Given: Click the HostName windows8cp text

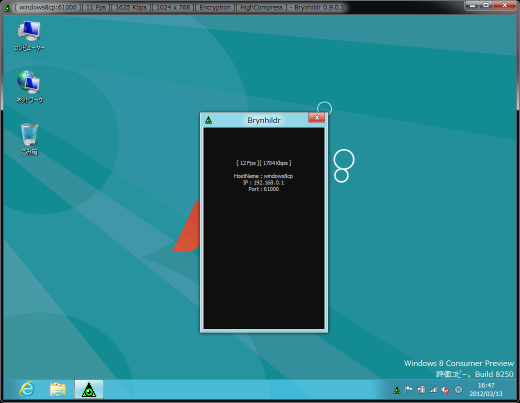Looking at the screenshot, I should (x=263, y=176).
